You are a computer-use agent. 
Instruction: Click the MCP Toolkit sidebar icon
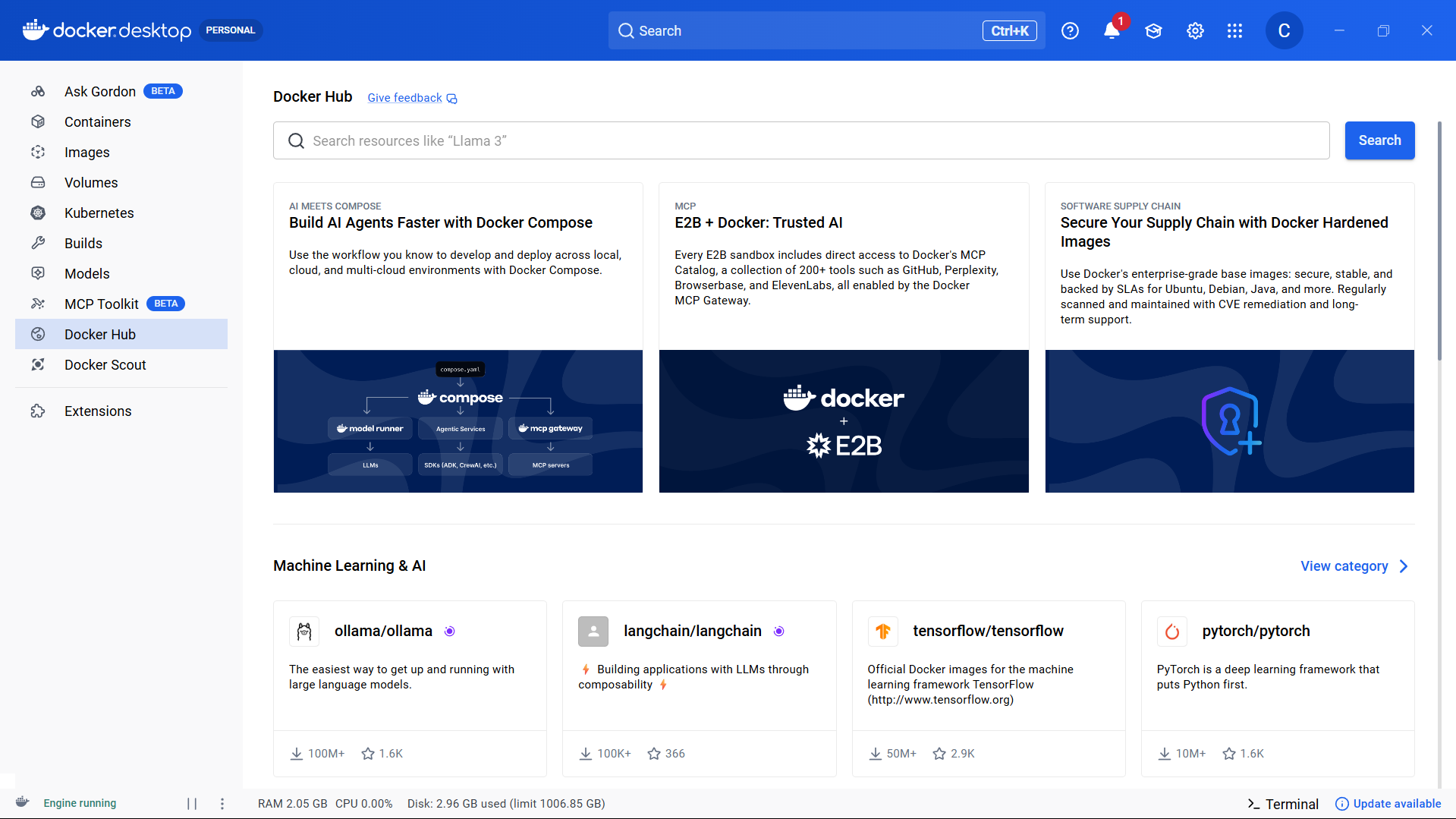[38, 304]
